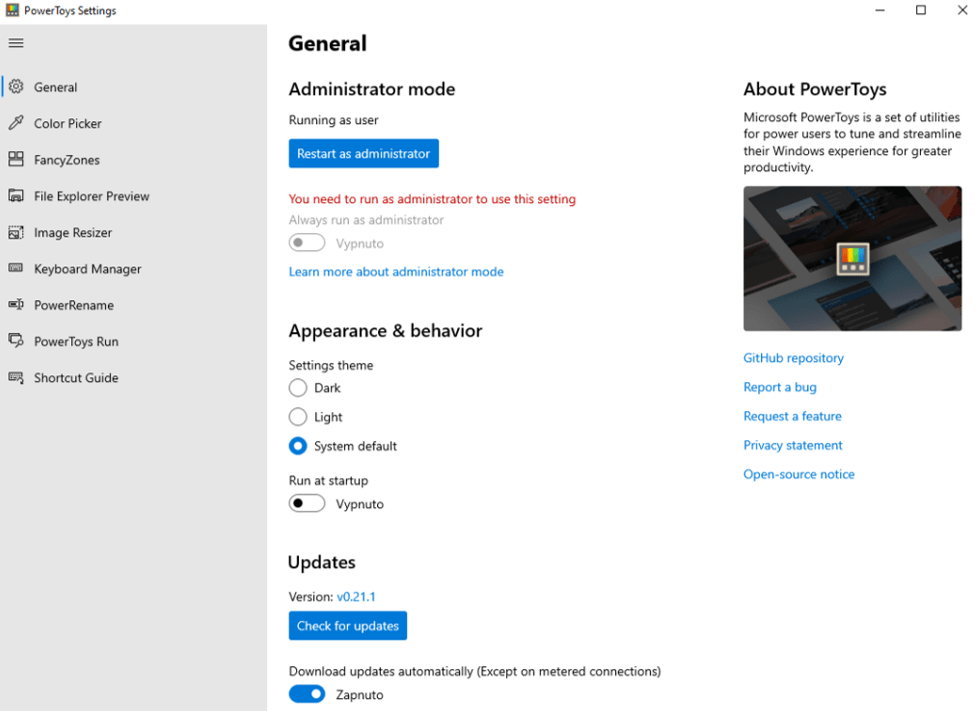The width and height of the screenshot is (979, 711).
Task: Open Image Resizer icon
Action: (16, 233)
